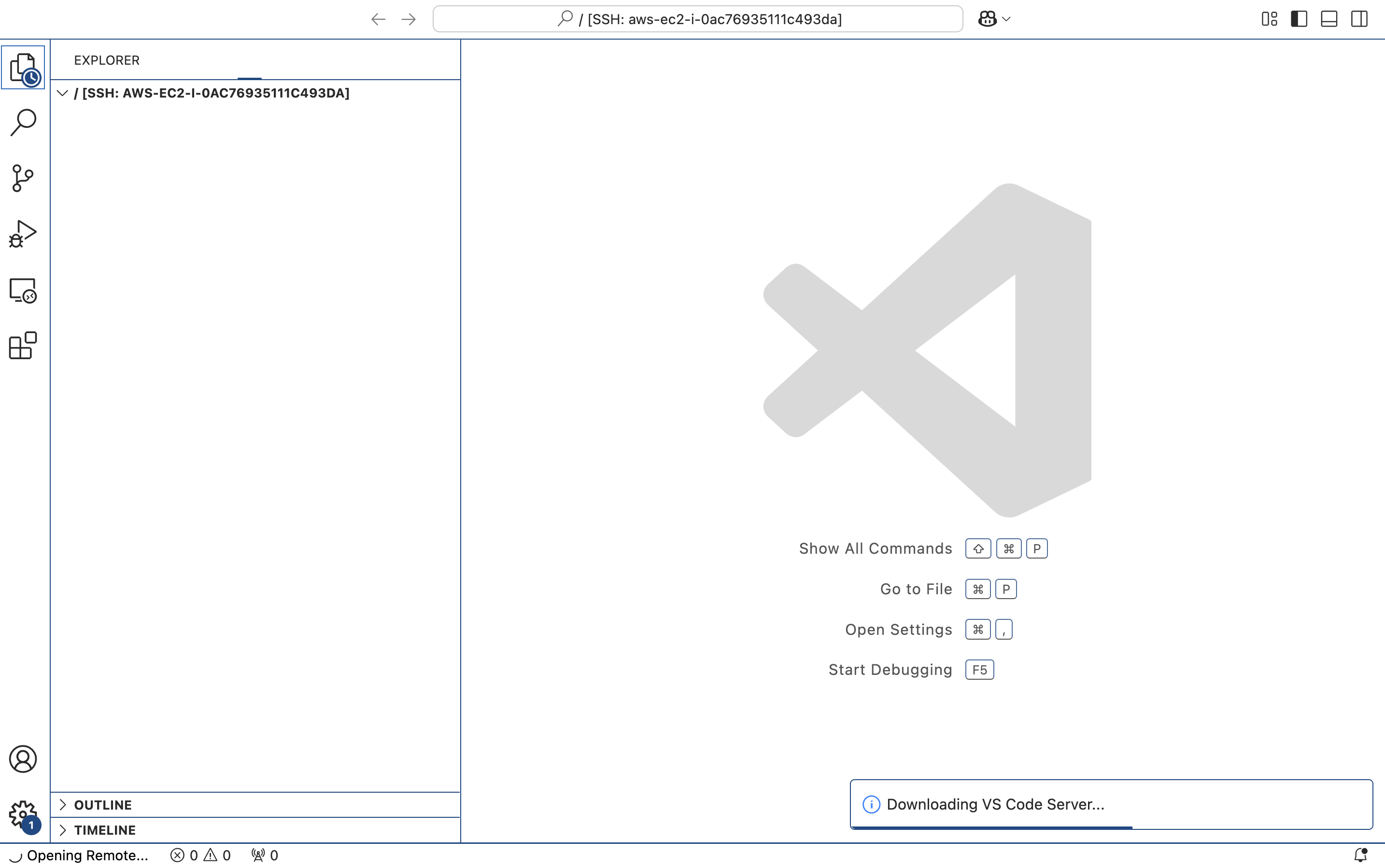Open the Manage gear menu
The image size is (1385, 868).
pyautogui.click(x=23, y=815)
